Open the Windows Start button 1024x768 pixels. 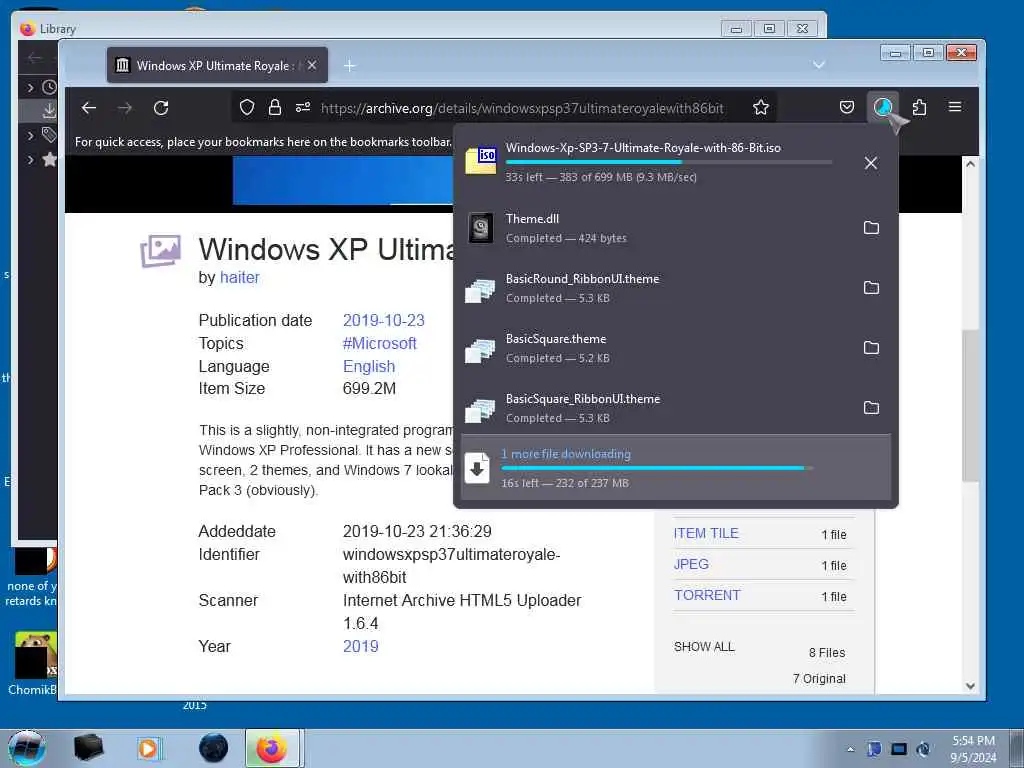[x=26, y=748]
